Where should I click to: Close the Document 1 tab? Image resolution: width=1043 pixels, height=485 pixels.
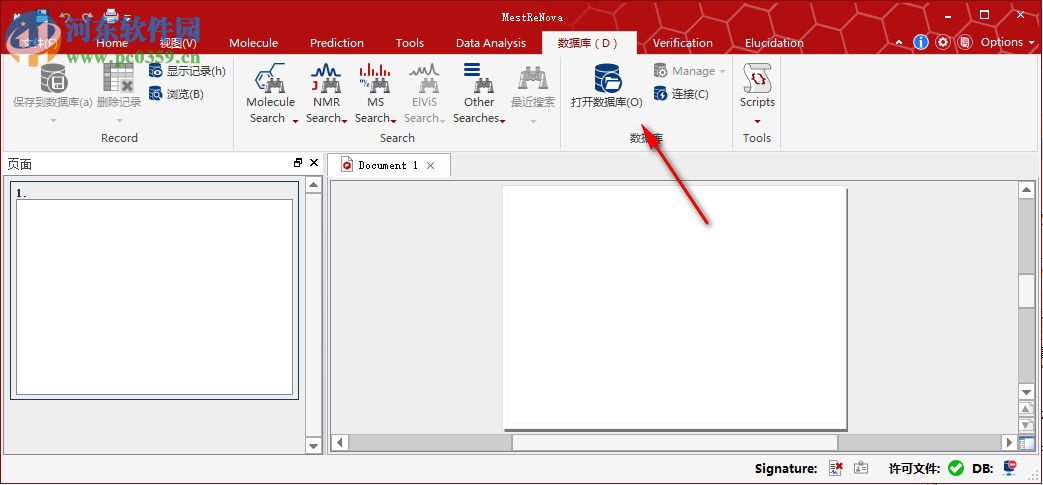[x=430, y=166]
